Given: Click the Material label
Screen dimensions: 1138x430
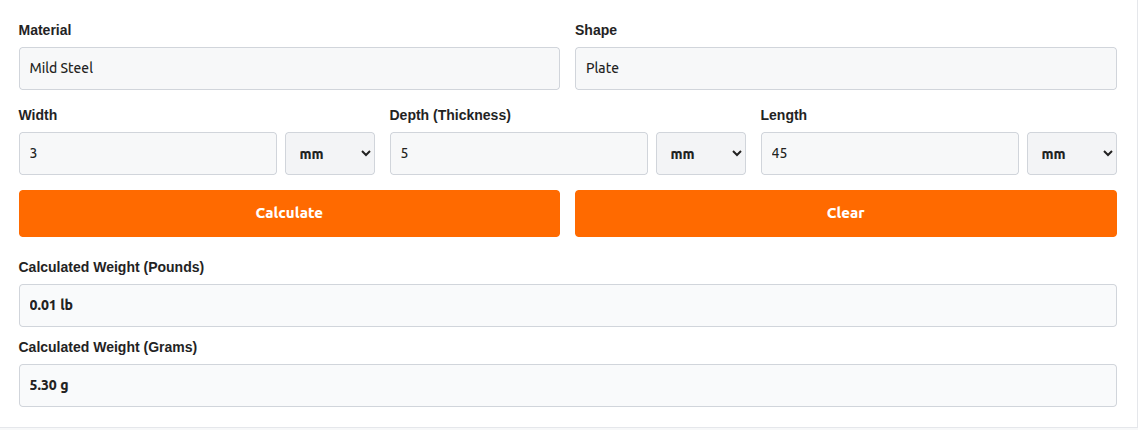Looking at the screenshot, I should 45,30.
